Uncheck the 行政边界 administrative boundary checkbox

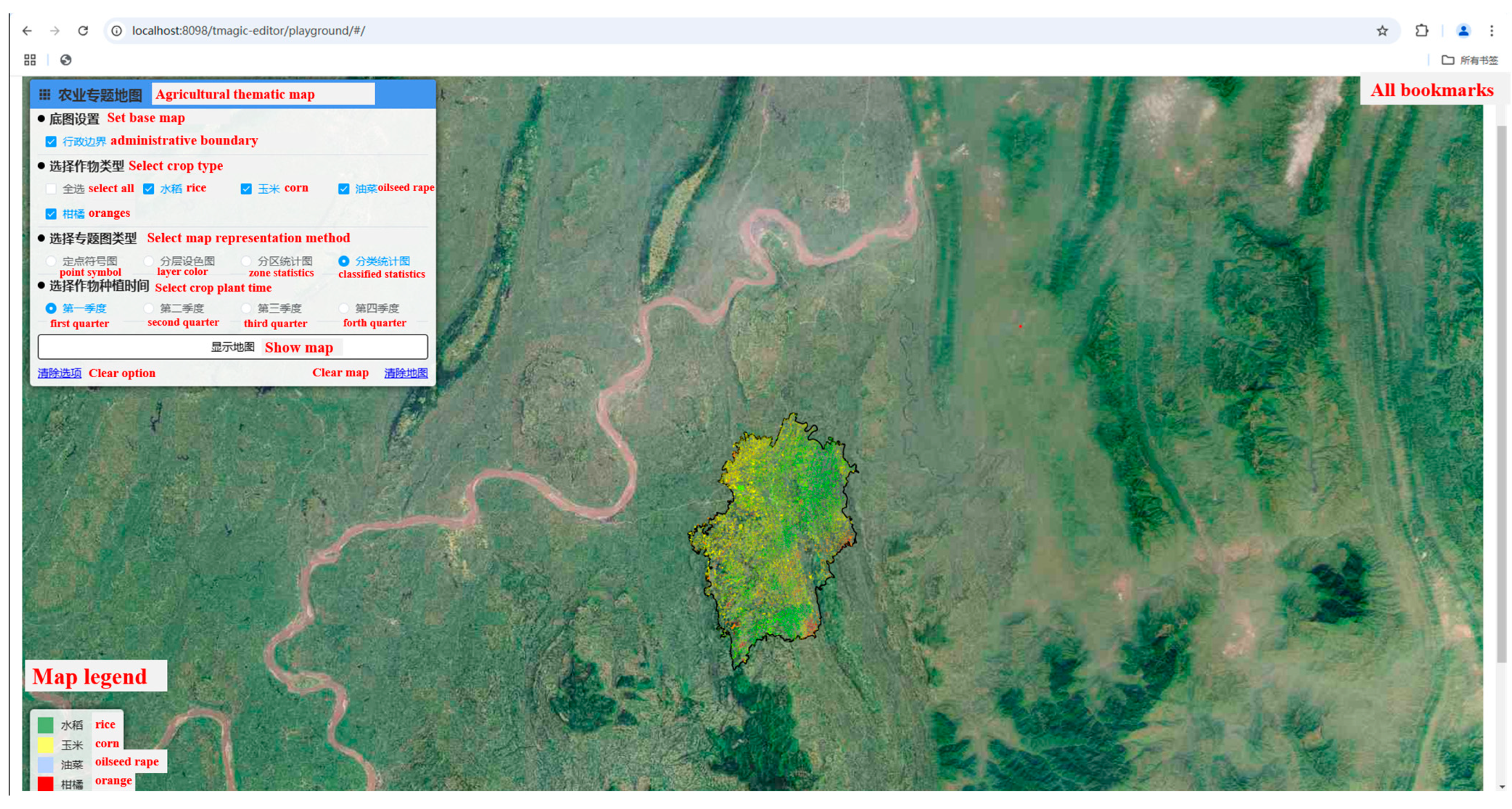51,141
